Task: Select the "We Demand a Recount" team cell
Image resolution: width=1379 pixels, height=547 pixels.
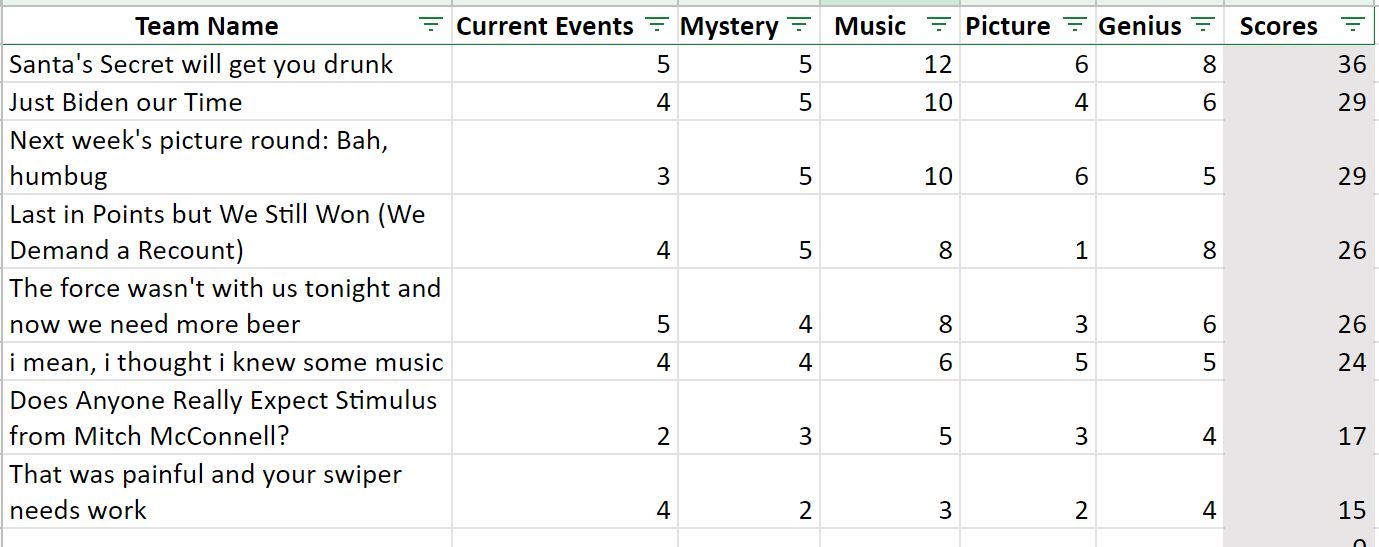Action: click(x=227, y=231)
